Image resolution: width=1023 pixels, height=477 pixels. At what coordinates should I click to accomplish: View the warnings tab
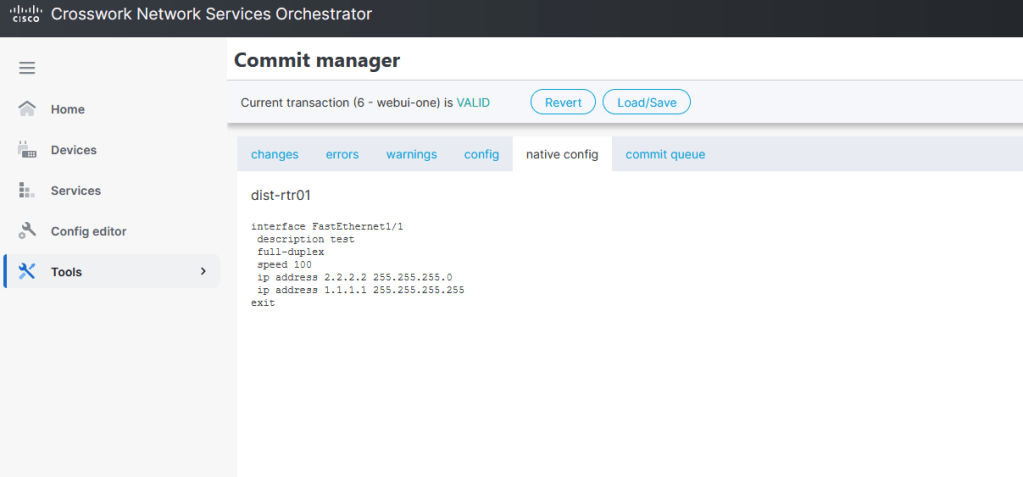[411, 154]
